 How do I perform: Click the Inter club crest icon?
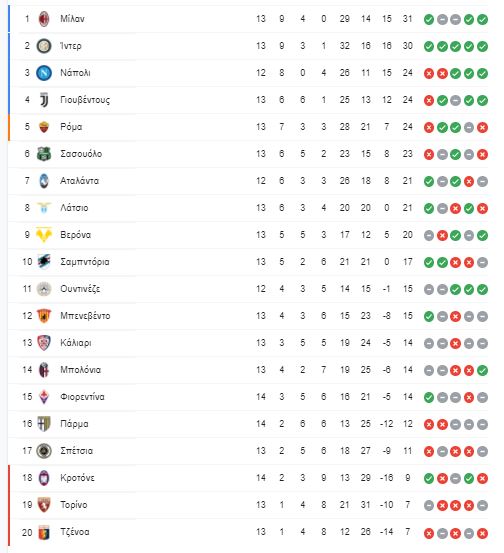click(44, 46)
